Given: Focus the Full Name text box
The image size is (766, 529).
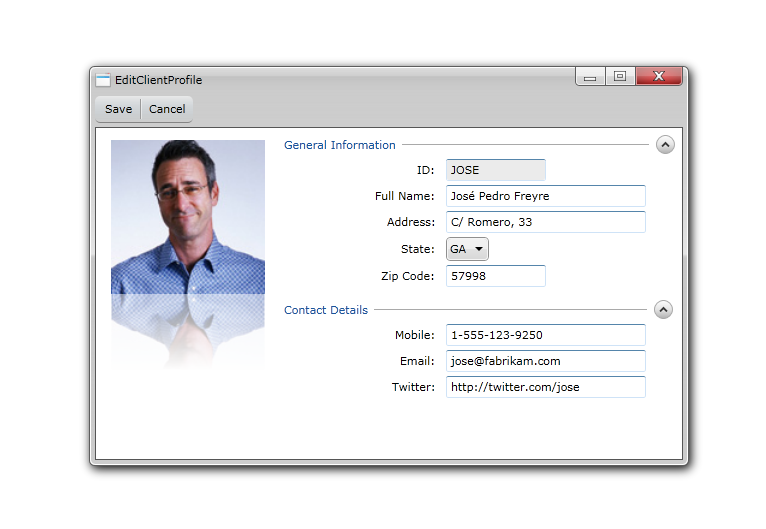Looking at the screenshot, I should [545, 196].
